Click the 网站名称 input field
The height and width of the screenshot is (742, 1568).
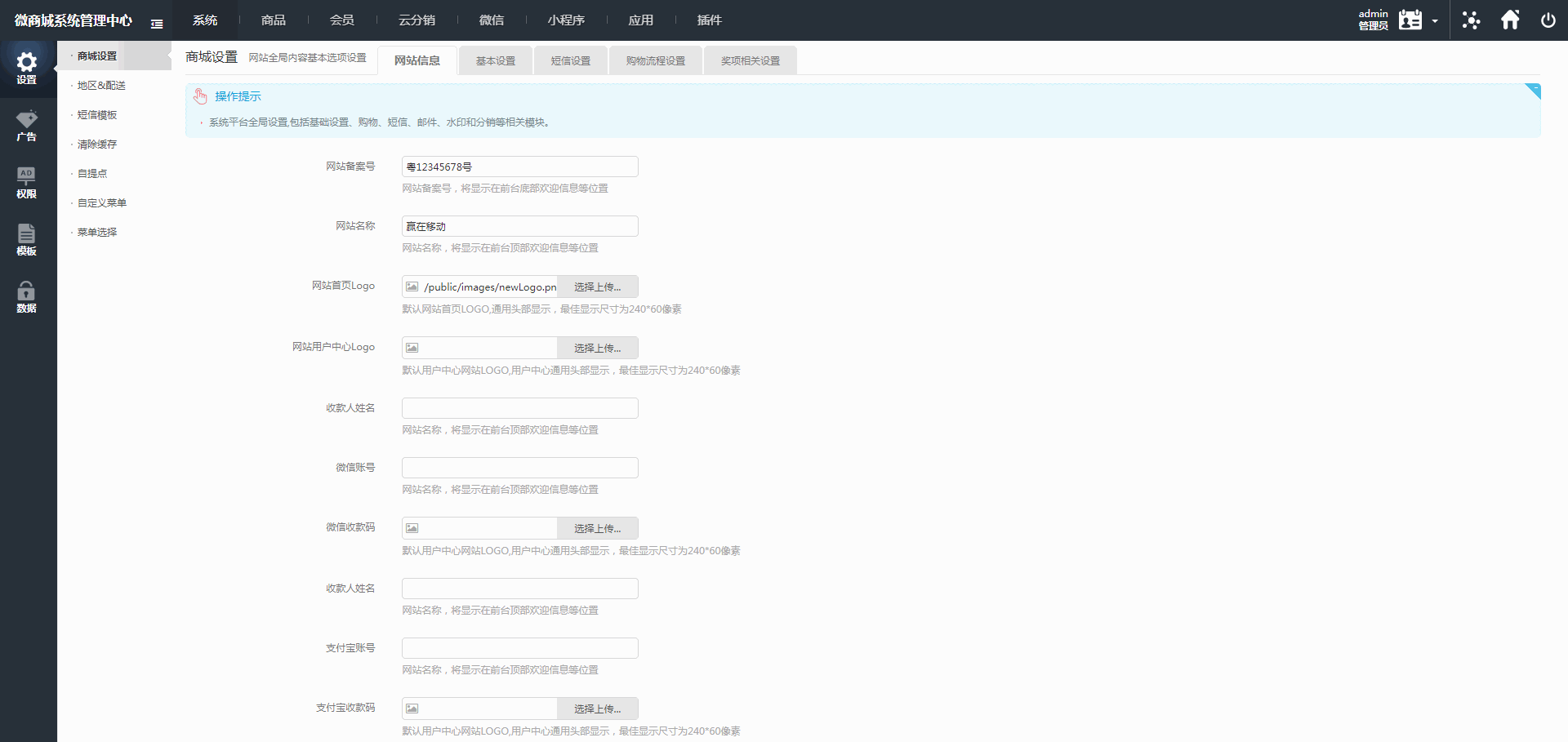coord(519,226)
